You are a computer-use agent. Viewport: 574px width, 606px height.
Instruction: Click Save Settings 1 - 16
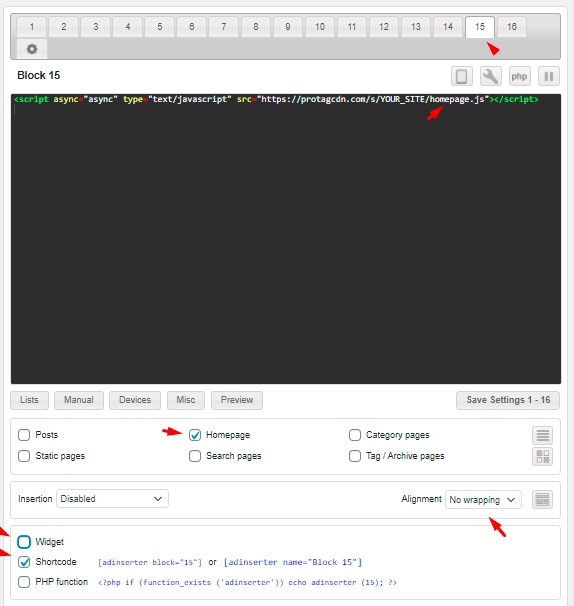point(508,400)
